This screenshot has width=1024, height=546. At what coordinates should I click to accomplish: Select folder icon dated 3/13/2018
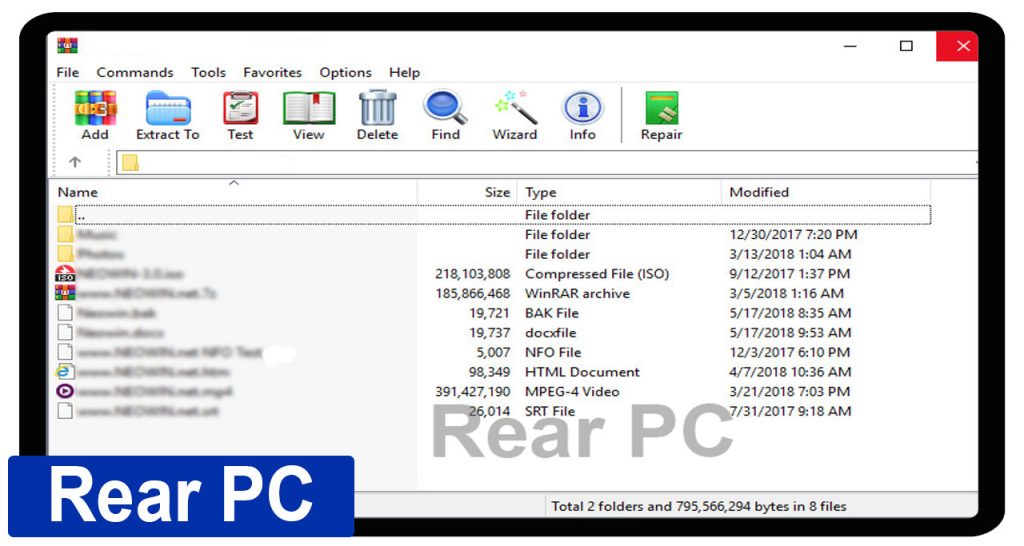tap(65, 254)
